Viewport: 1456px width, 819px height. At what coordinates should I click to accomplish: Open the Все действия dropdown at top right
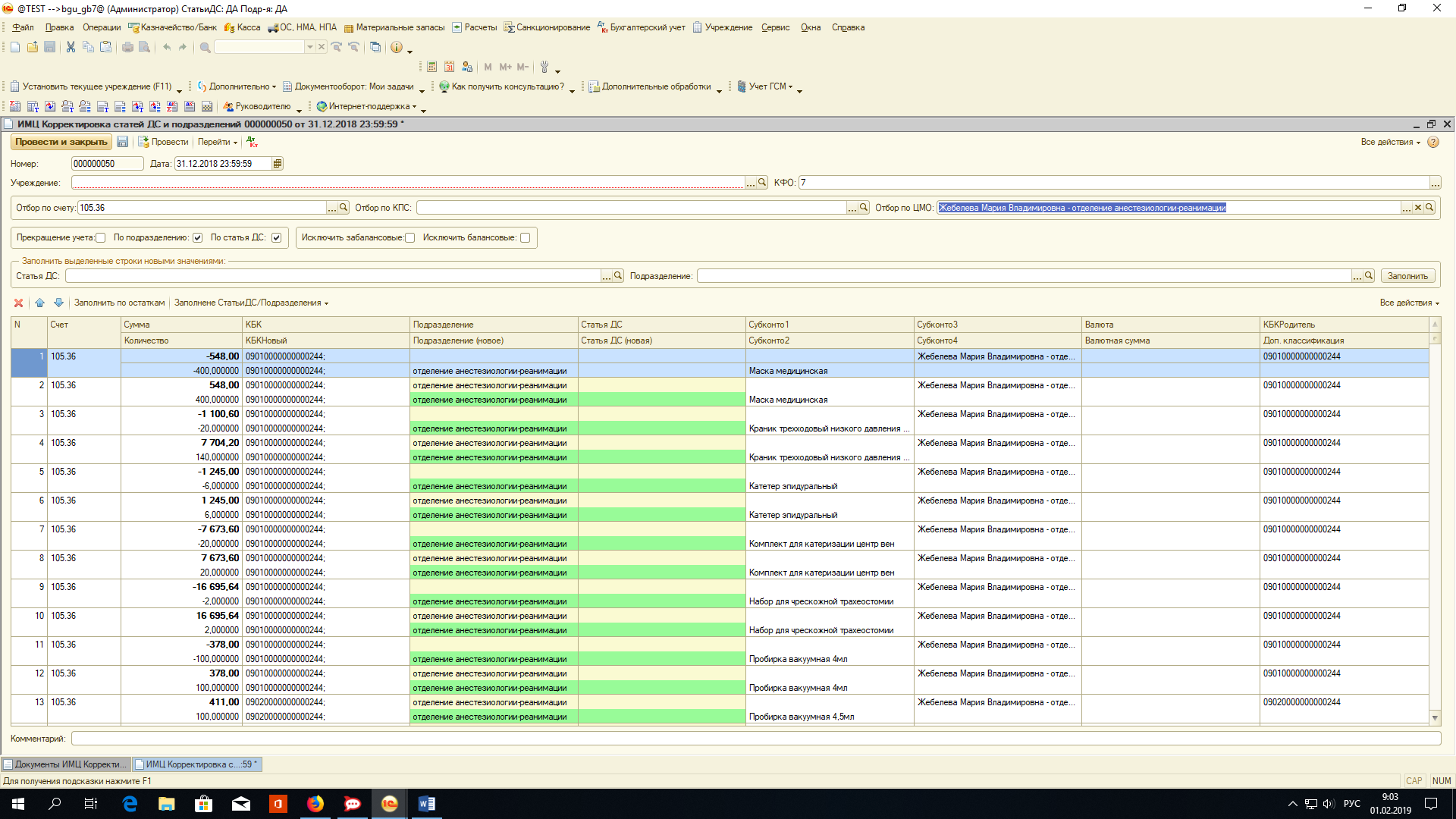point(1389,142)
